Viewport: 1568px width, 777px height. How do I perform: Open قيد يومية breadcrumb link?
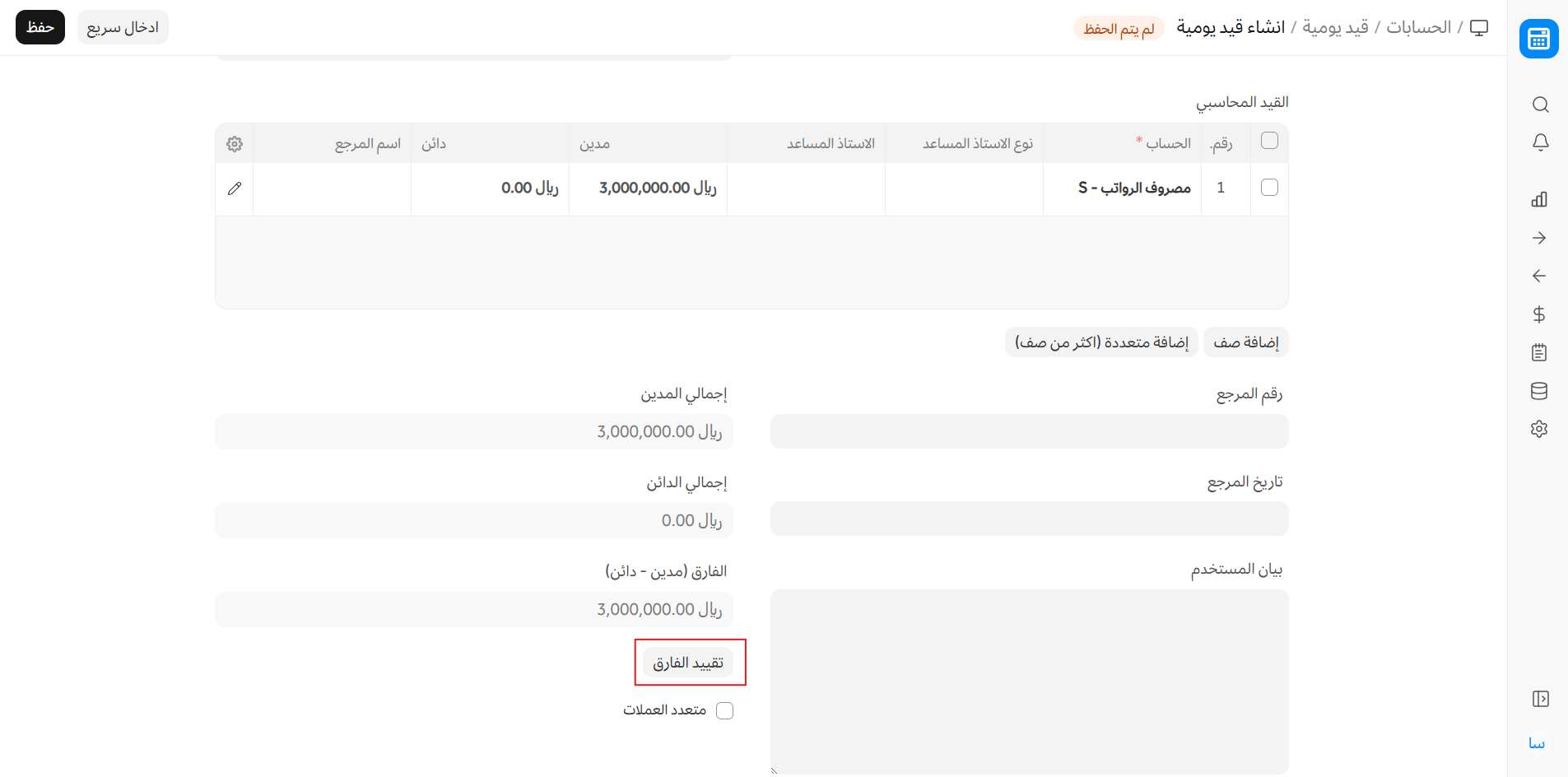click(x=1335, y=27)
